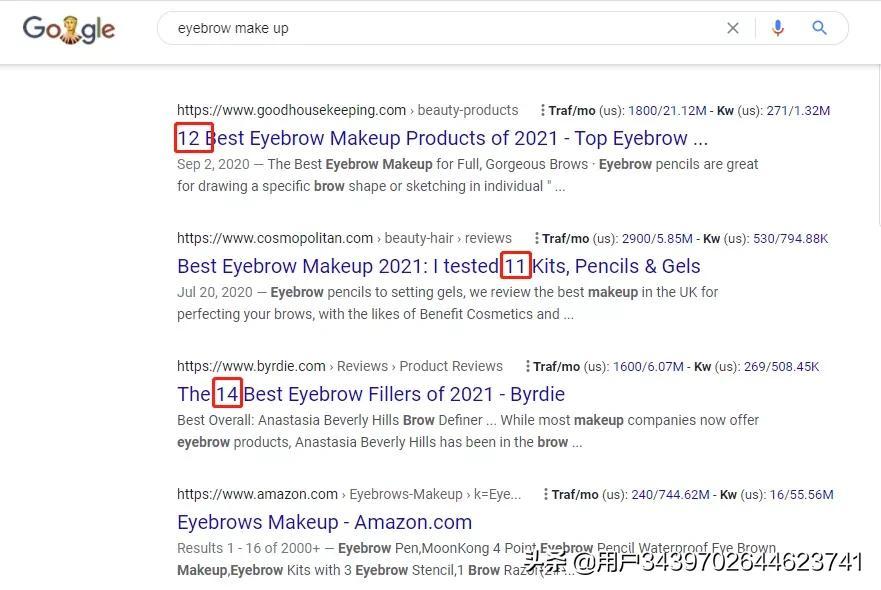This screenshot has width=881, height=590.
Task: Open three-dot menu beside cosmopolitan.com result
Action: (536, 238)
